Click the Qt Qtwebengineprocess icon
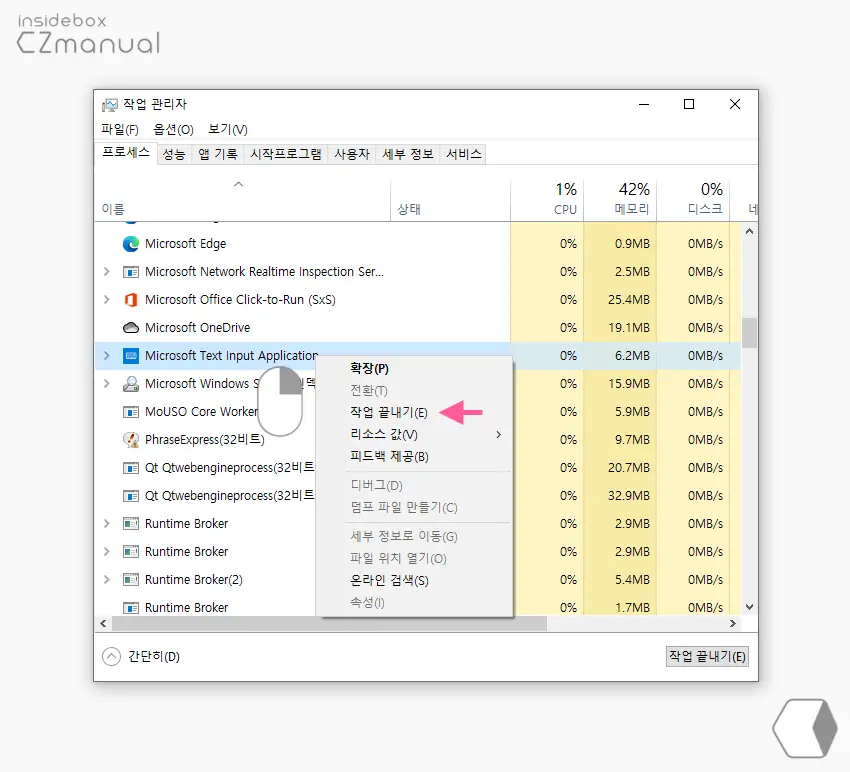Screen dimensions: 850x772 pyautogui.click(x=131, y=467)
